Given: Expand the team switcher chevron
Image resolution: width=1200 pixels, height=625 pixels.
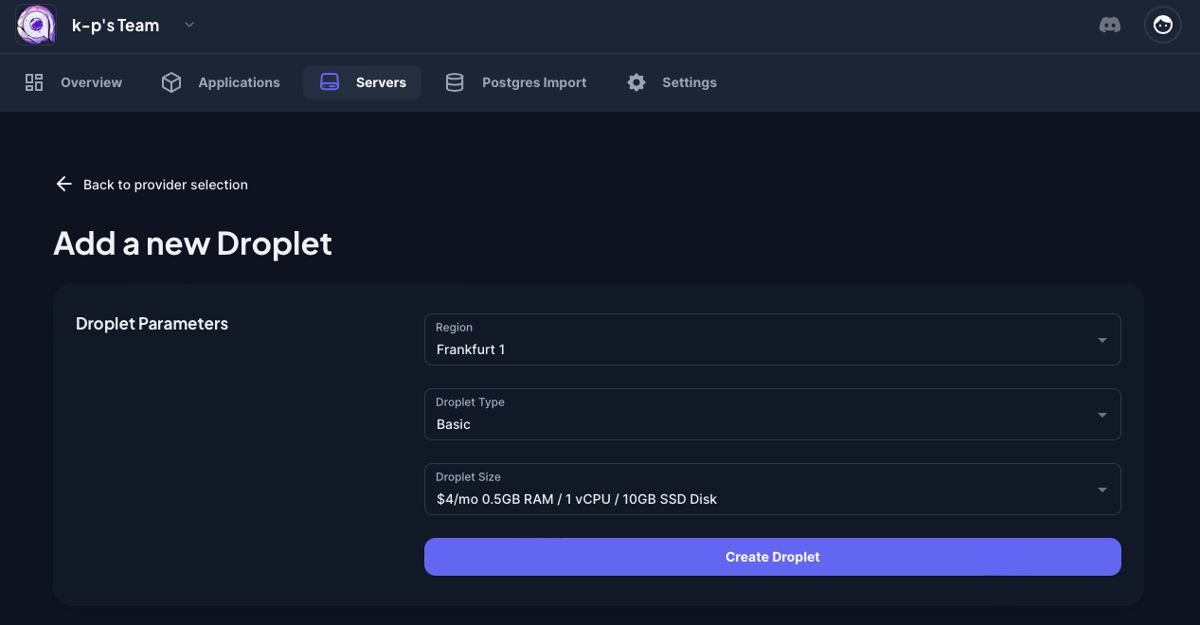Looking at the screenshot, I should click(x=189, y=25).
